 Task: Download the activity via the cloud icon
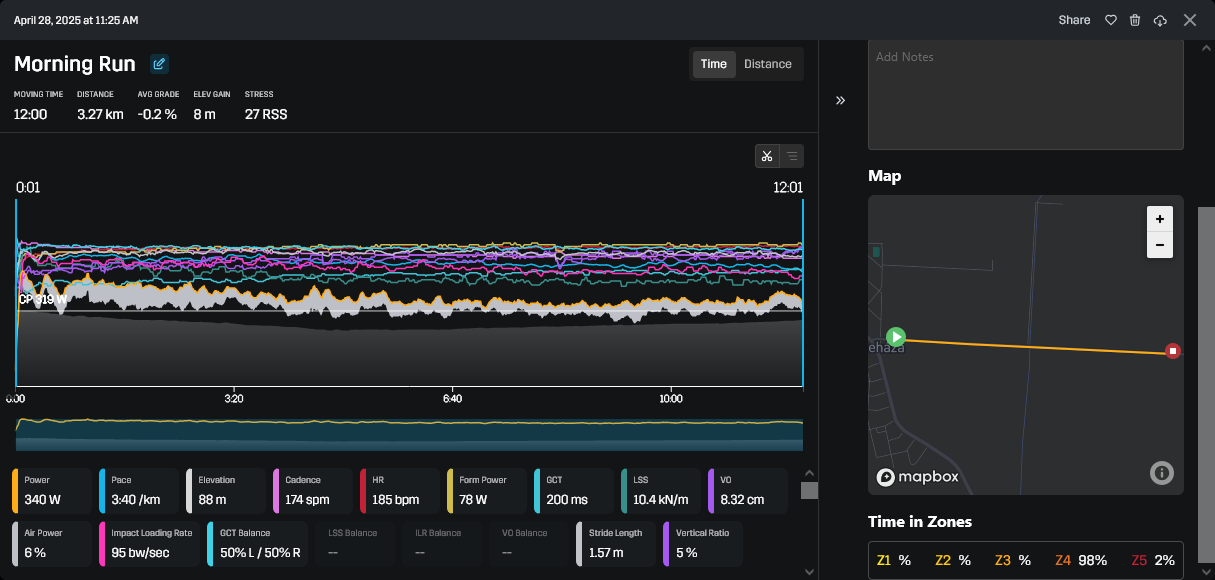tap(1160, 20)
